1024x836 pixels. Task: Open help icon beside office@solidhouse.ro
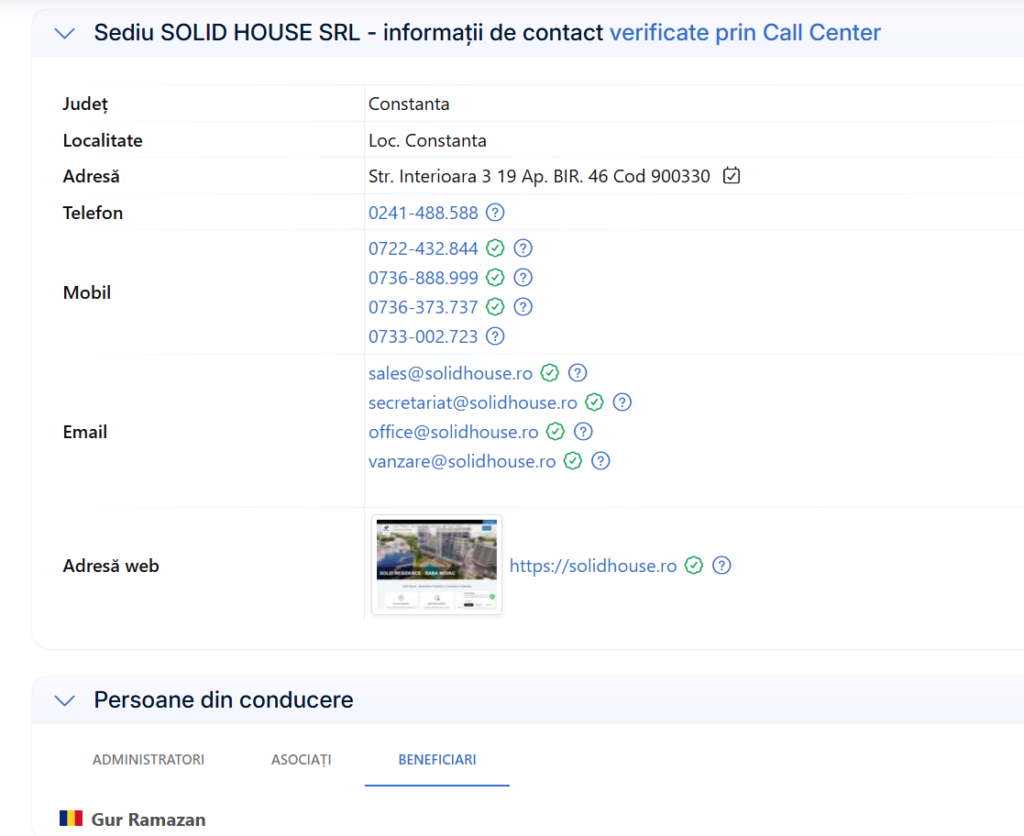point(583,432)
